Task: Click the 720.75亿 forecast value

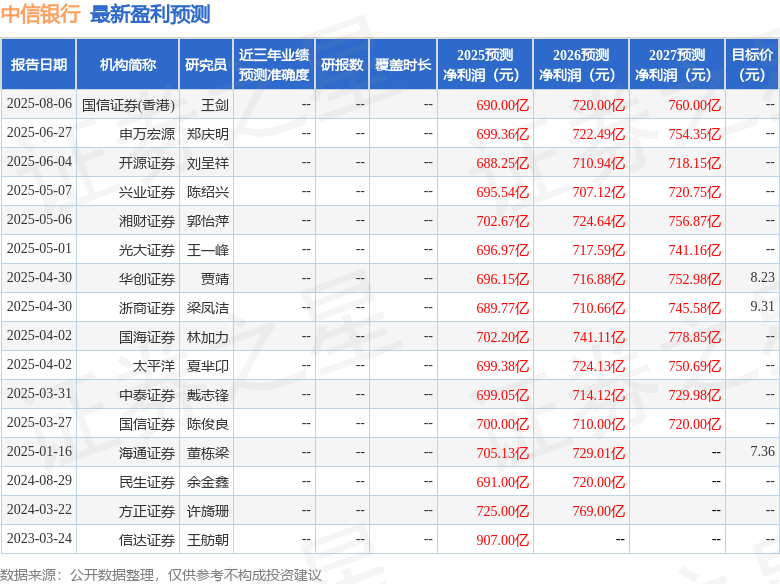Action: (x=694, y=192)
